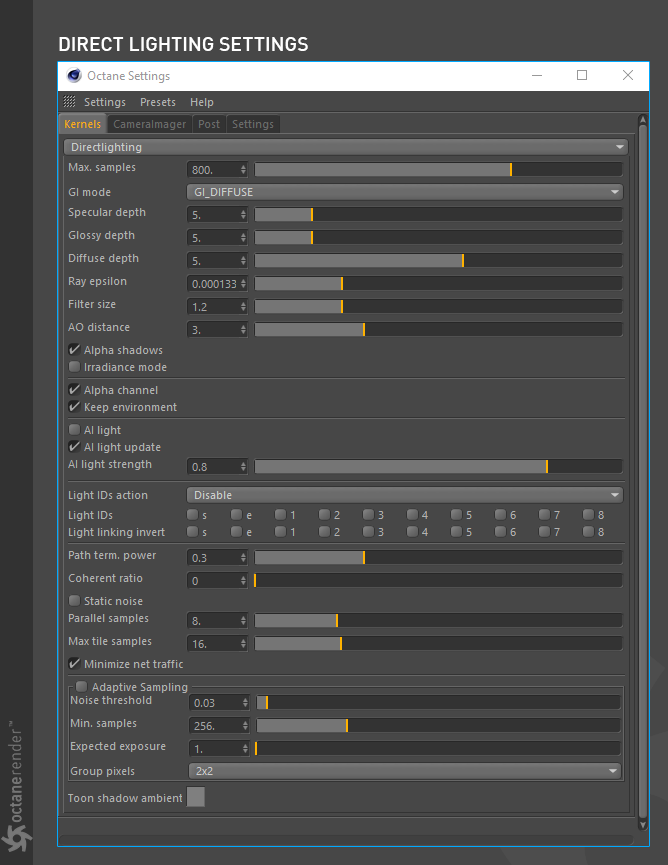Switch to the Post tab
668x865 pixels.
[209, 124]
